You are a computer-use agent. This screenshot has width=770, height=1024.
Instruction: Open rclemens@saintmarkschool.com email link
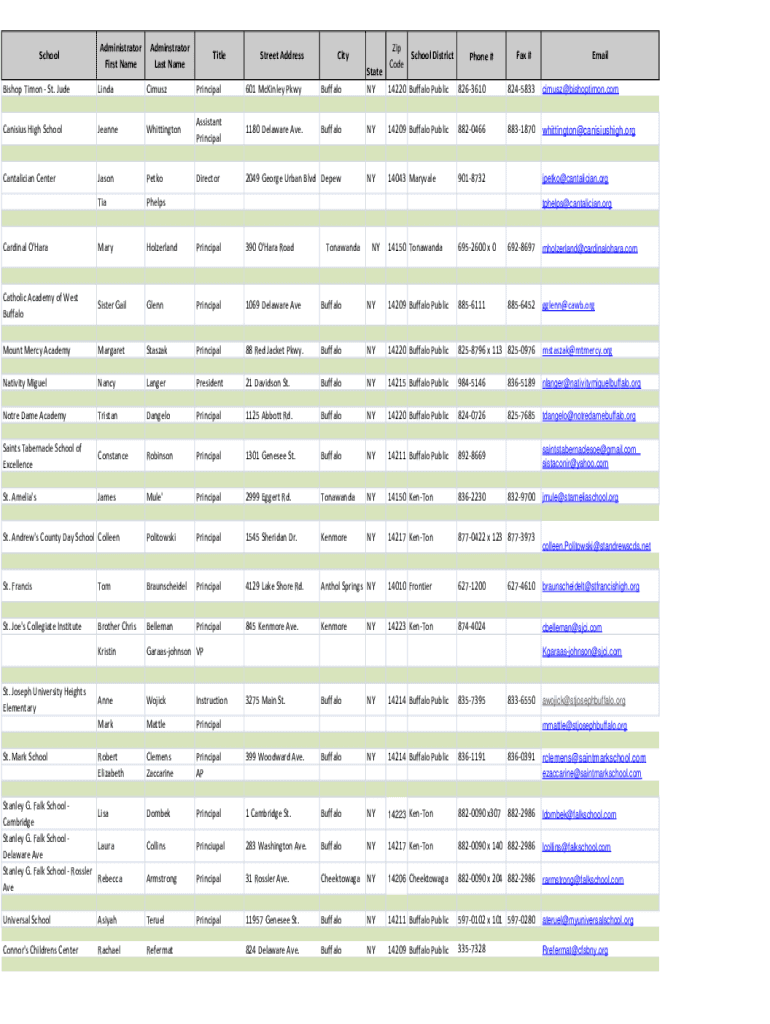[593, 758]
